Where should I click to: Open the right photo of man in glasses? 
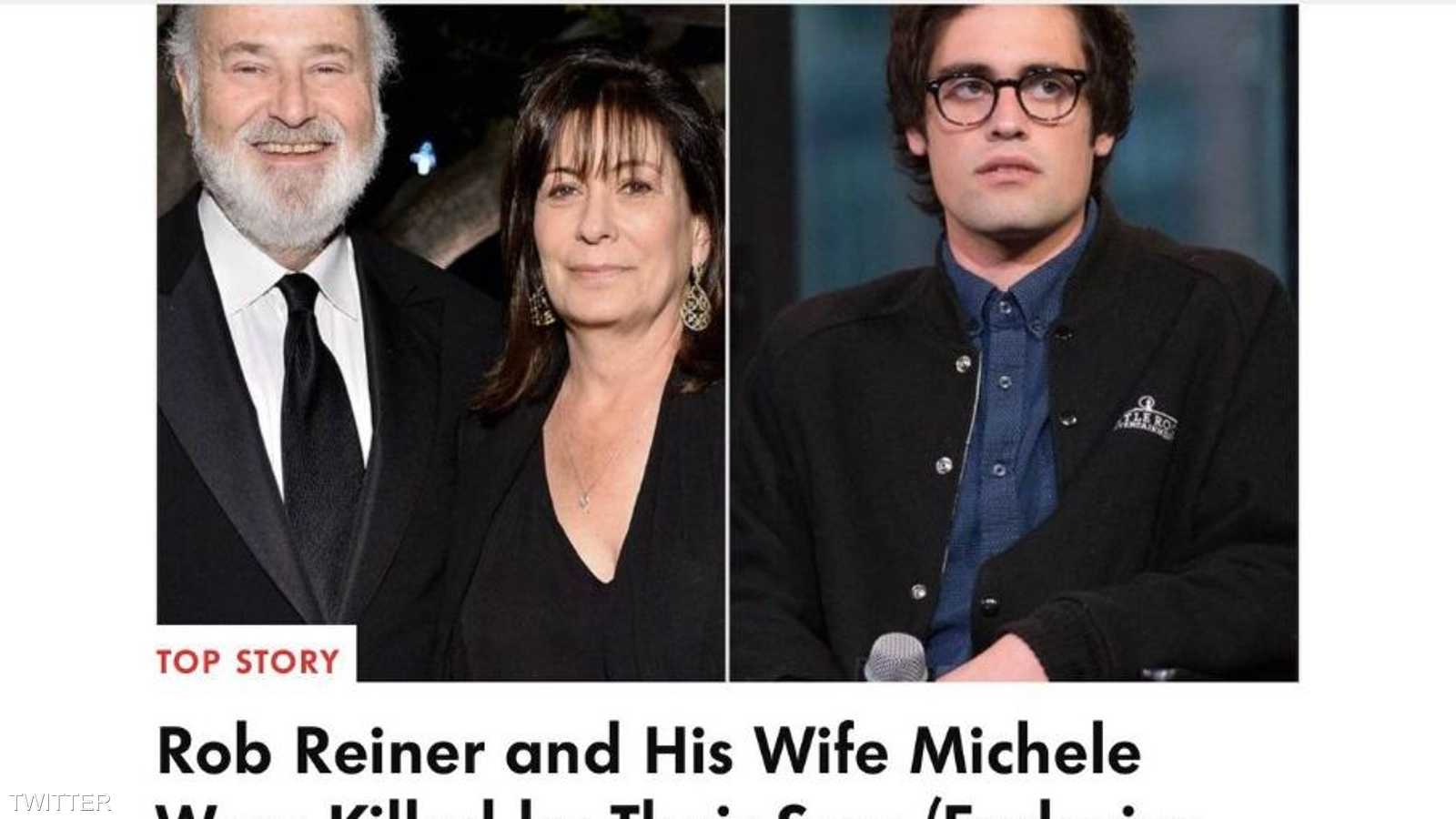click(x=1014, y=343)
